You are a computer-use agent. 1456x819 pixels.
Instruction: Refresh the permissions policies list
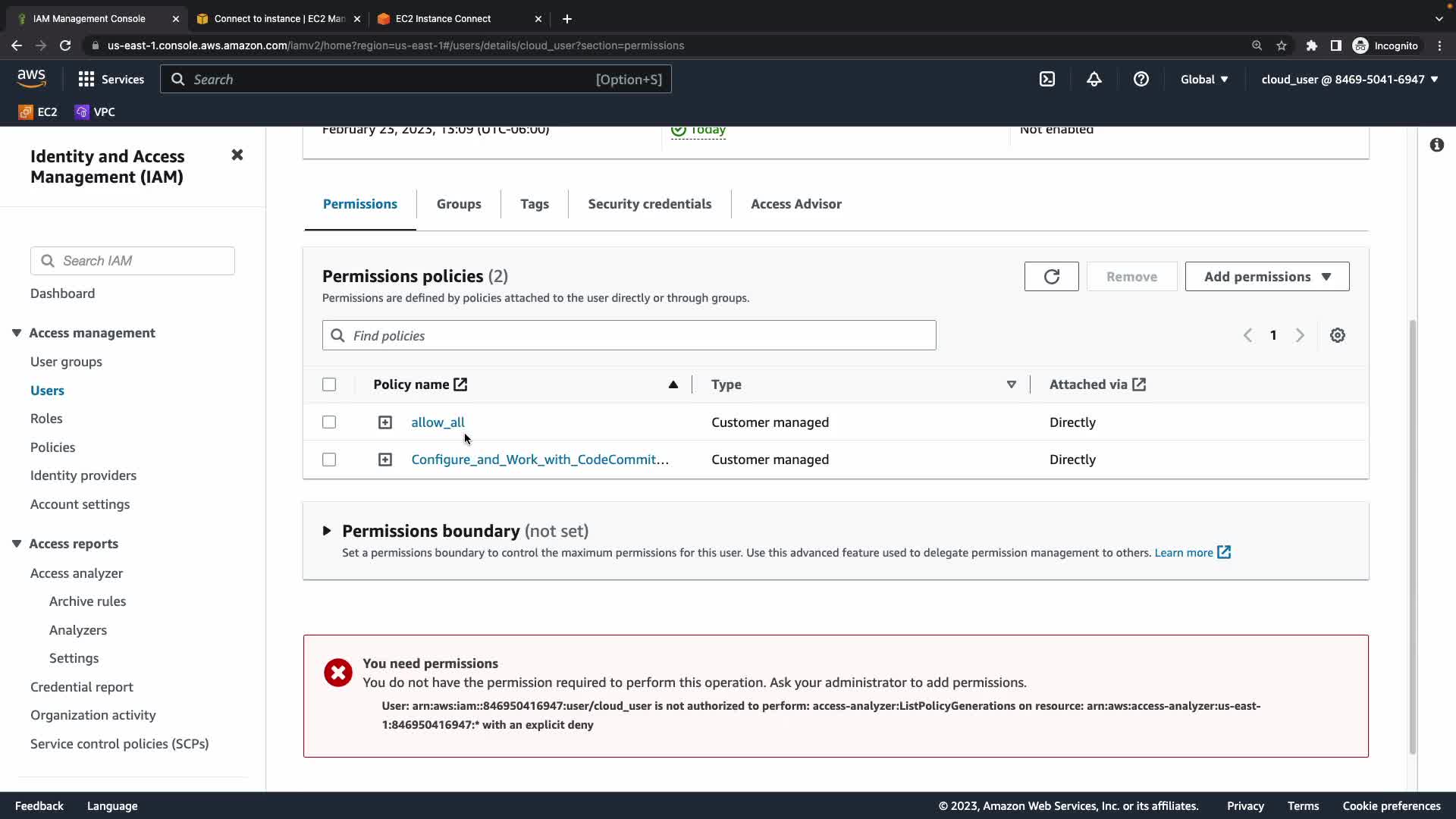1051,277
